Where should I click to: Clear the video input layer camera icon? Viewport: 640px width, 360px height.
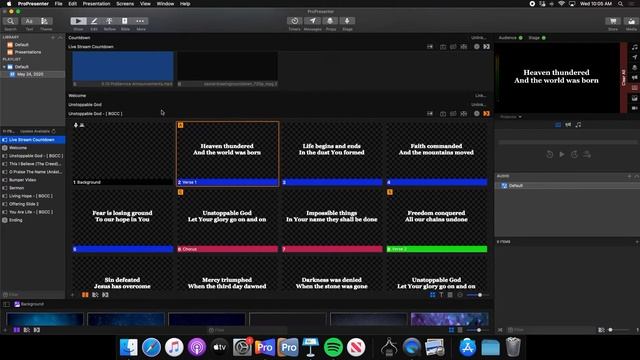[x=635, y=108]
